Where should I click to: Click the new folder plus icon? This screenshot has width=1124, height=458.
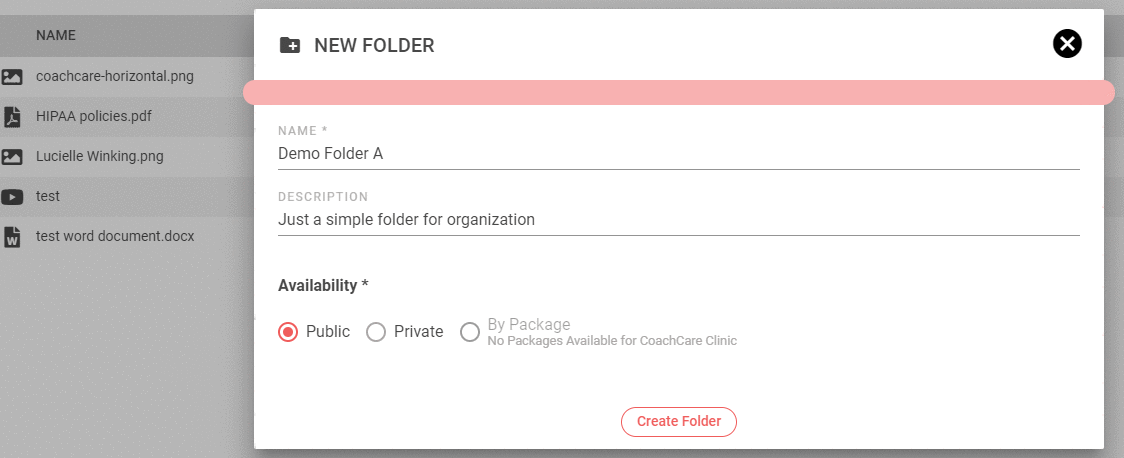(x=290, y=45)
